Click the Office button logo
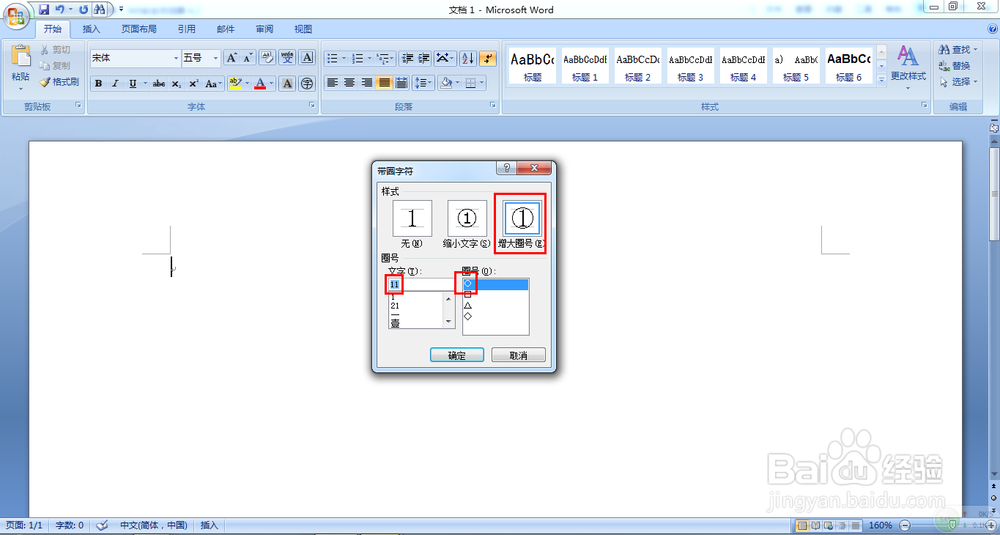The height and width of the screenshot is (535, 1000). pos(15,15)
